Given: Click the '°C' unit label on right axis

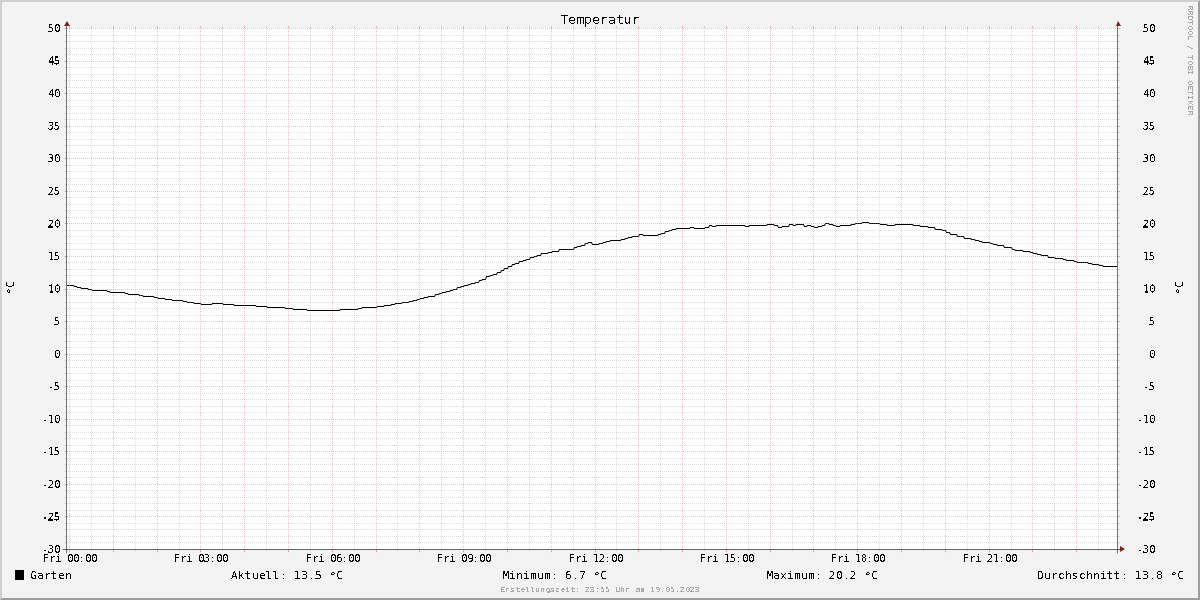Looking at the screenshot, I should (1179, 288).
